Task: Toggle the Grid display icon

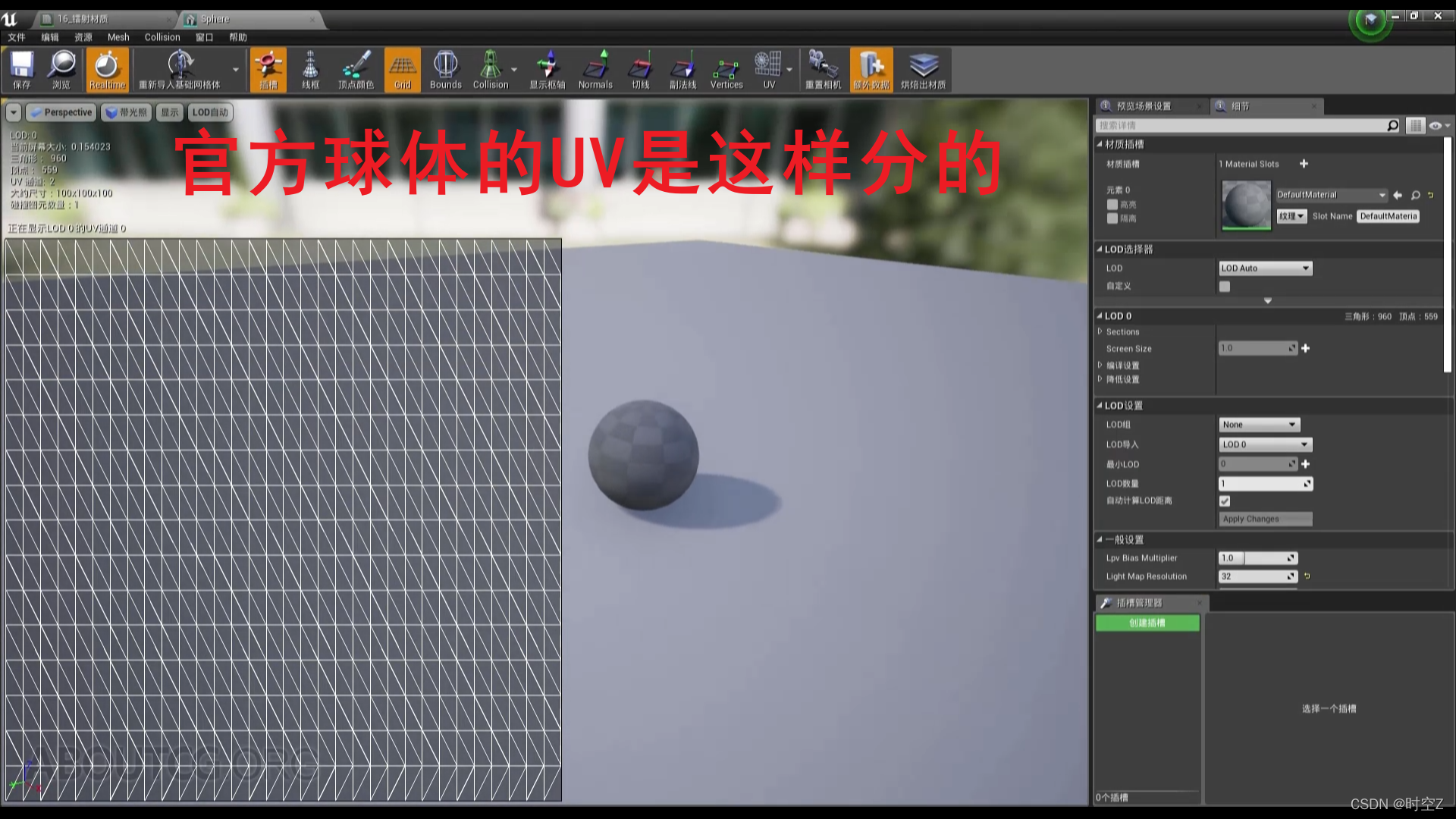Action: click(403, 70)
